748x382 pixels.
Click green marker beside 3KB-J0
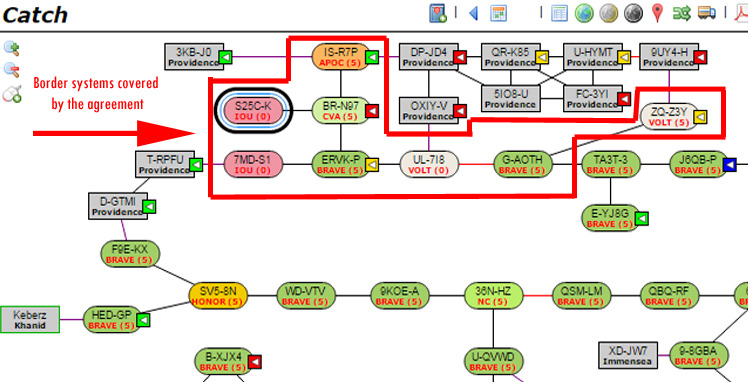point(225,58)
